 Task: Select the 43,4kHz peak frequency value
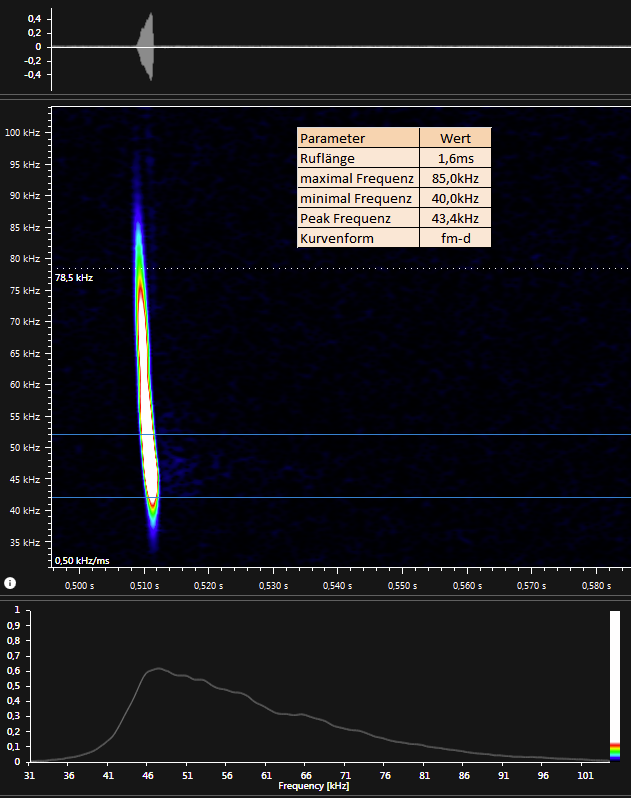455,218
